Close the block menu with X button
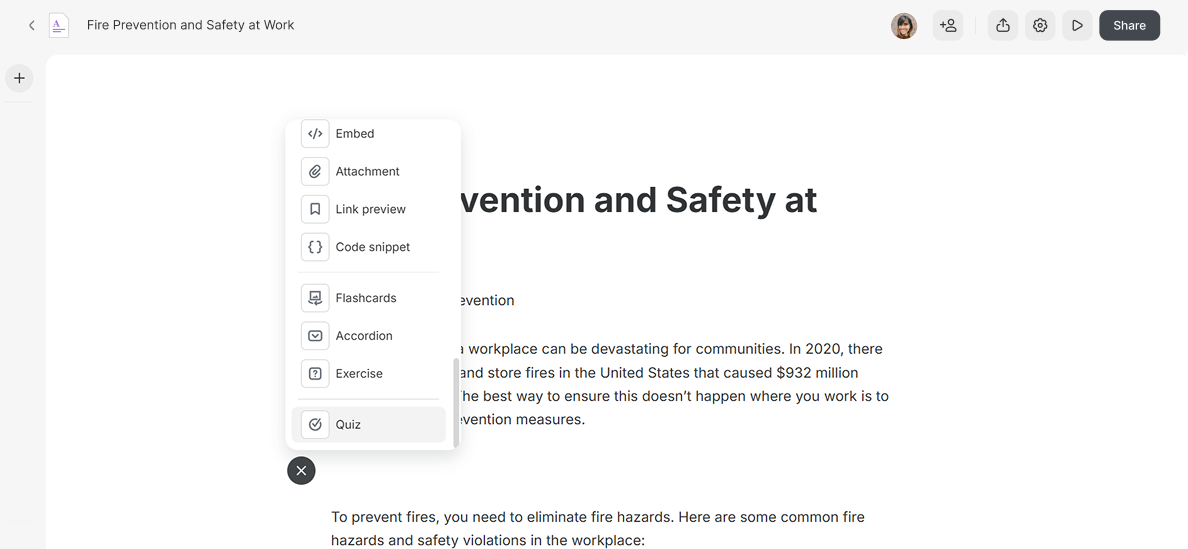The image size is (1188, 549). pyautogui.click(x=301, y=471)
